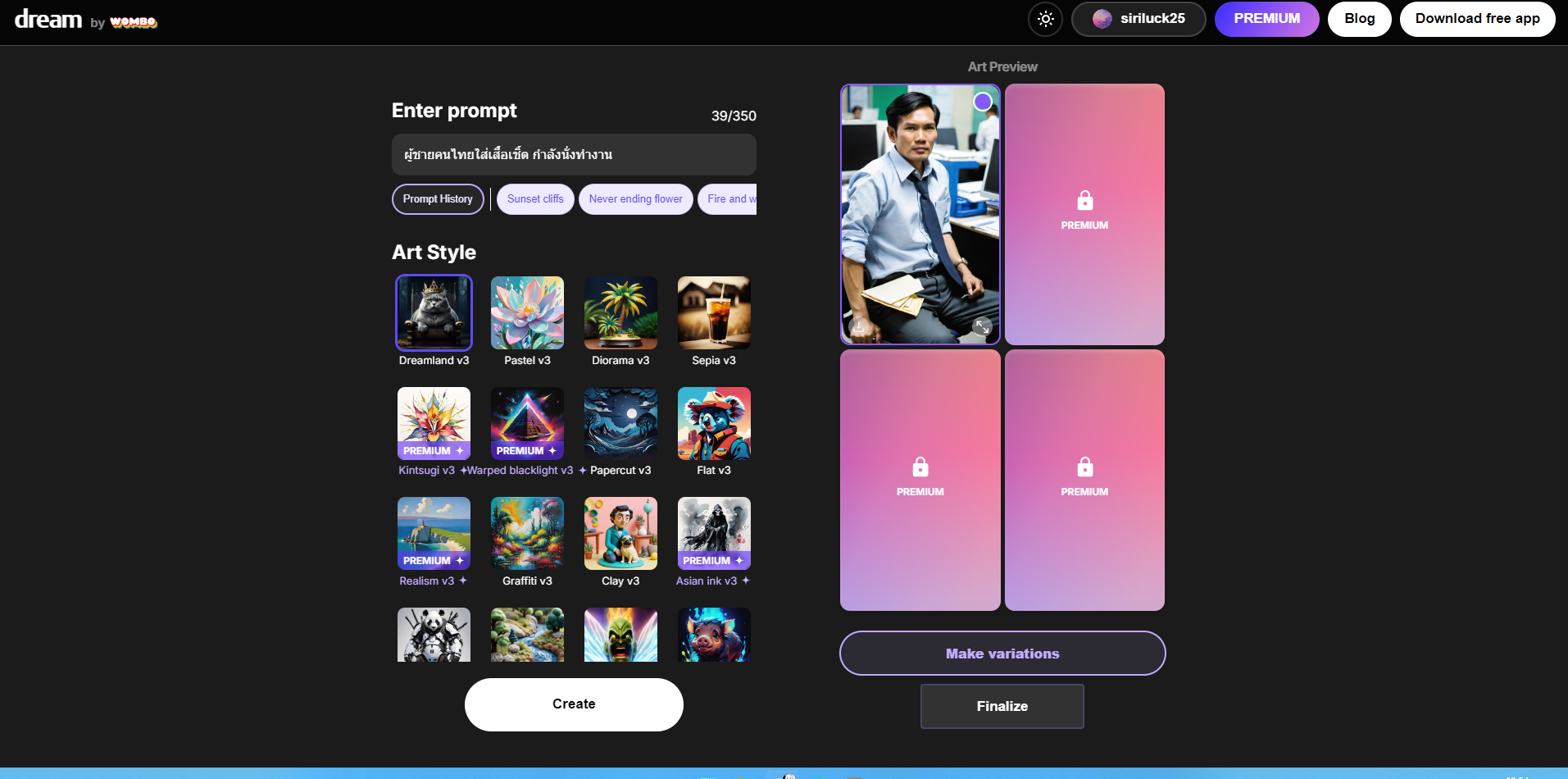Download the generated image via its download icon
1568x779 pixels.
858,326
